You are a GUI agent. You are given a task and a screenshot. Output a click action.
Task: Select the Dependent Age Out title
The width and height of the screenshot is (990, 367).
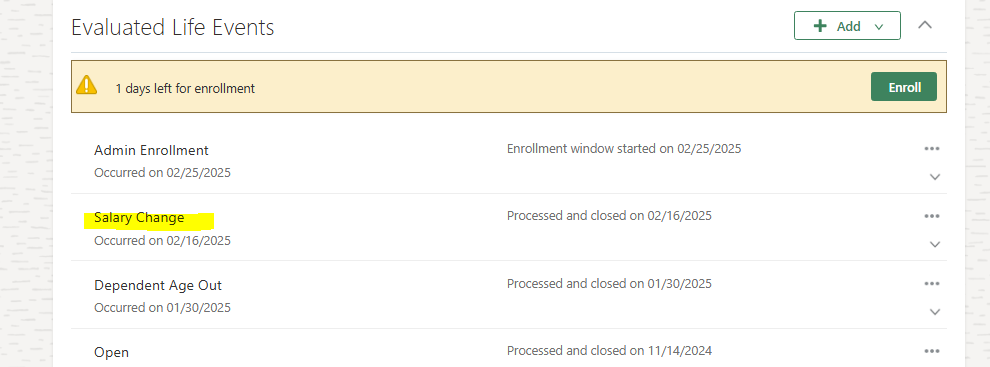click(x=158, y=286)
